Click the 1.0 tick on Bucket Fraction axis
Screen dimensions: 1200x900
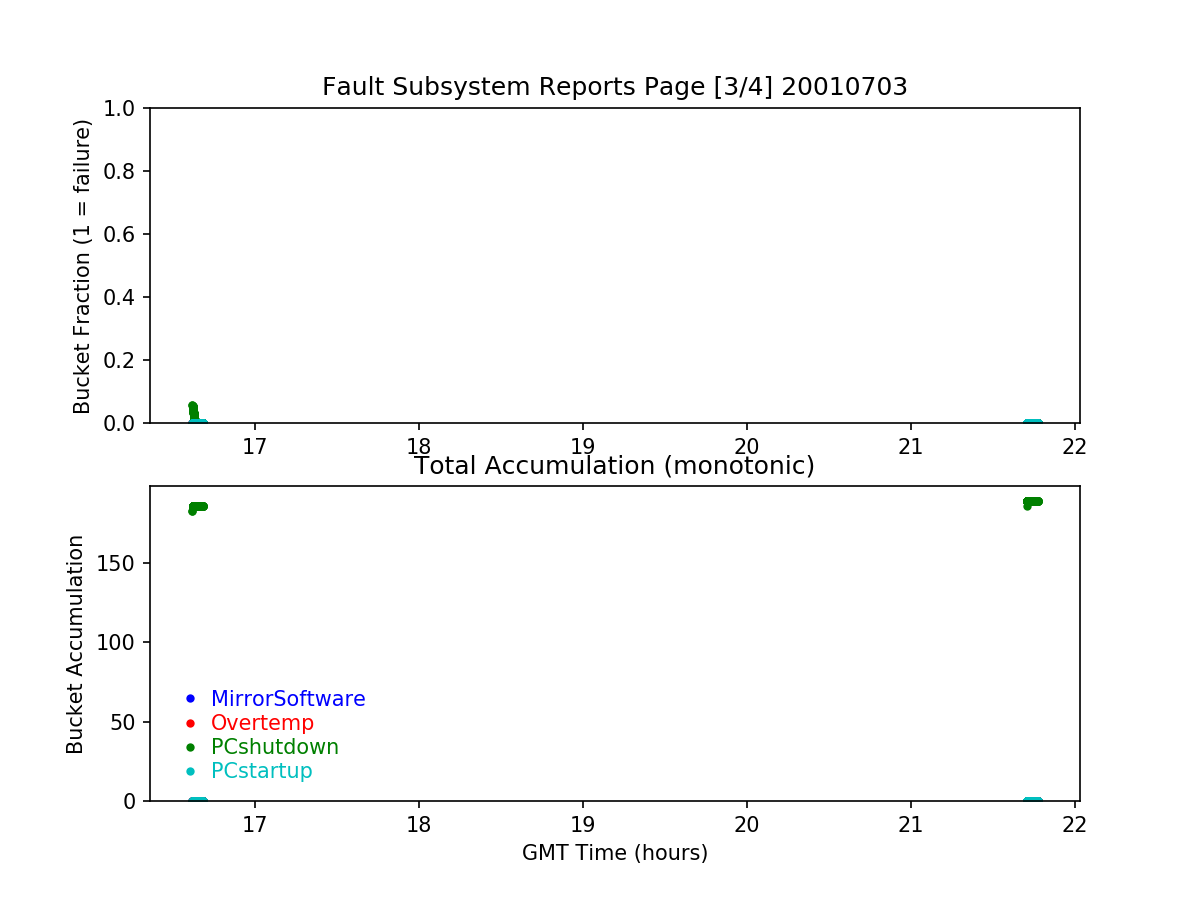pyautogui.click(x=125, y=108)
